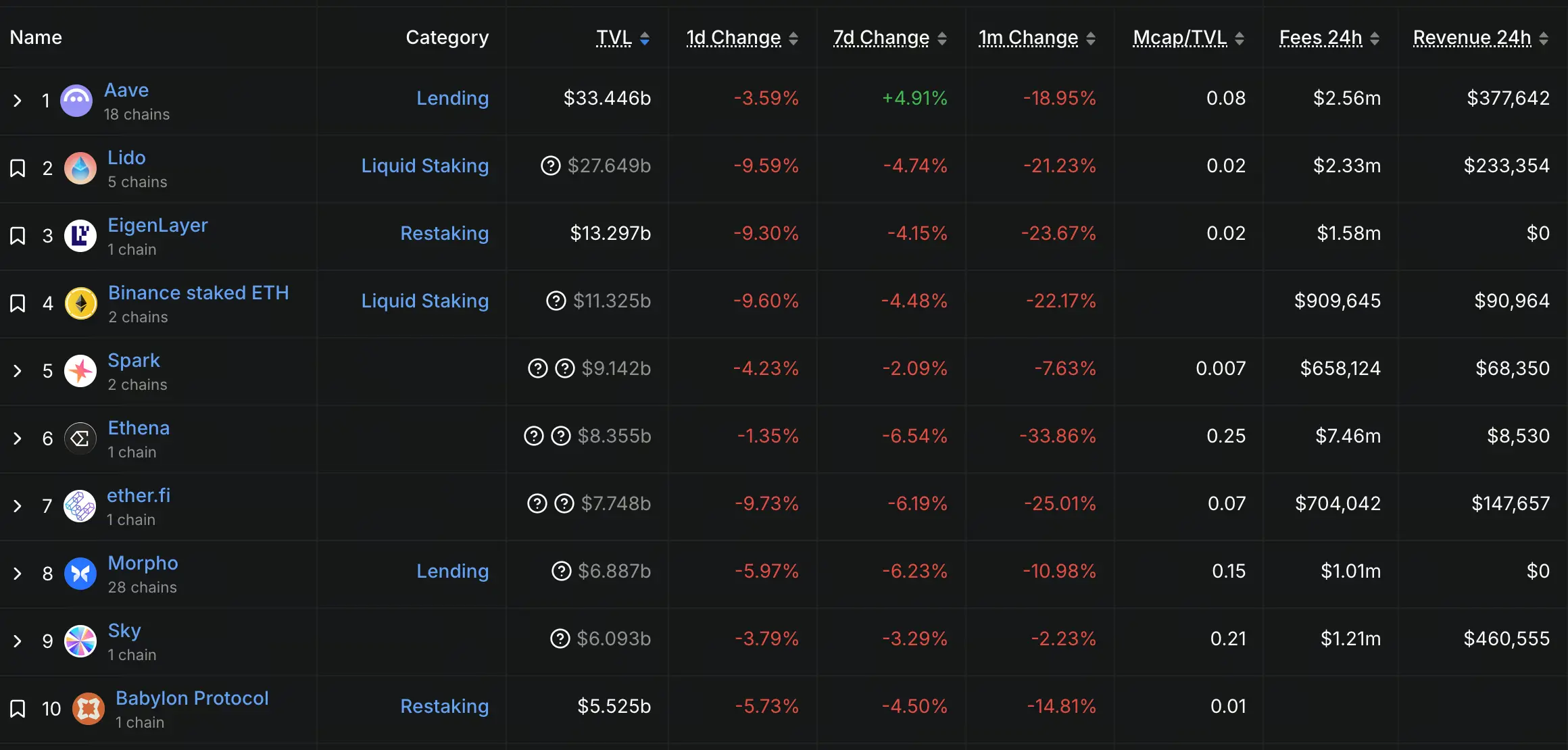Viewport: 1568px width, 750px height.
Task: Click the Sky protocol logo
Action: (81, 641)
